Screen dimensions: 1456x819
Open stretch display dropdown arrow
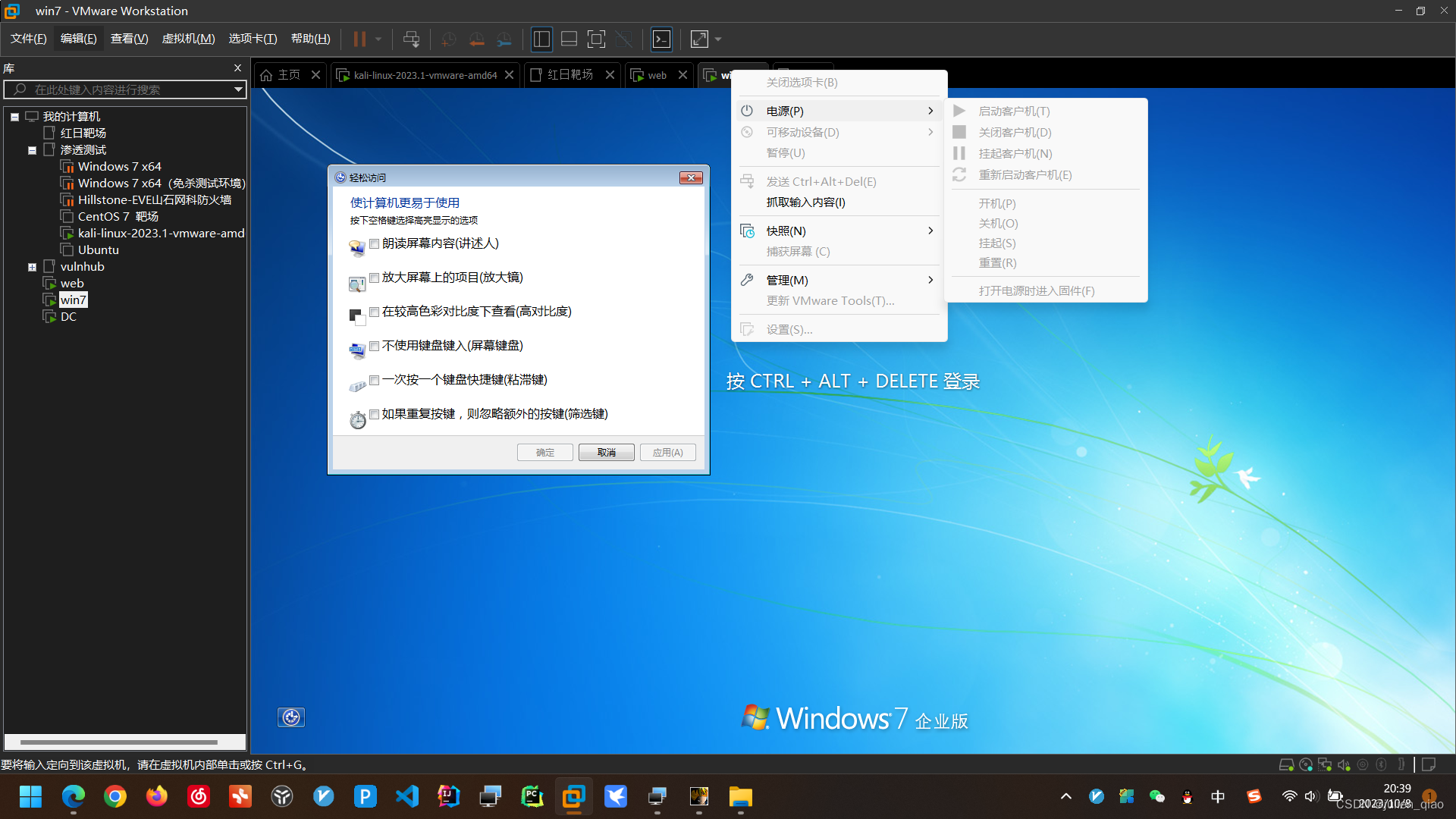tap(718, 39)
